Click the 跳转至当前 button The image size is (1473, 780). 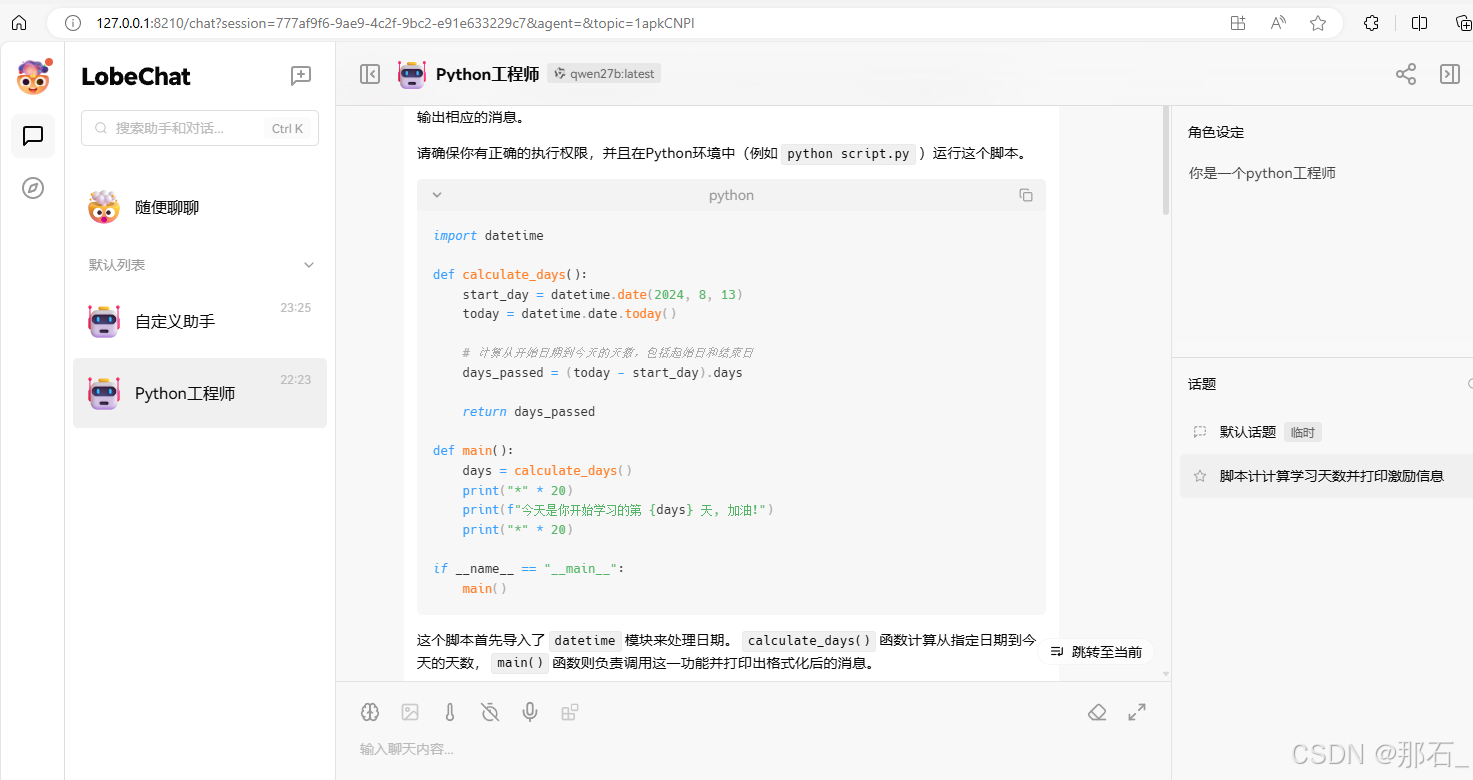1097,652
